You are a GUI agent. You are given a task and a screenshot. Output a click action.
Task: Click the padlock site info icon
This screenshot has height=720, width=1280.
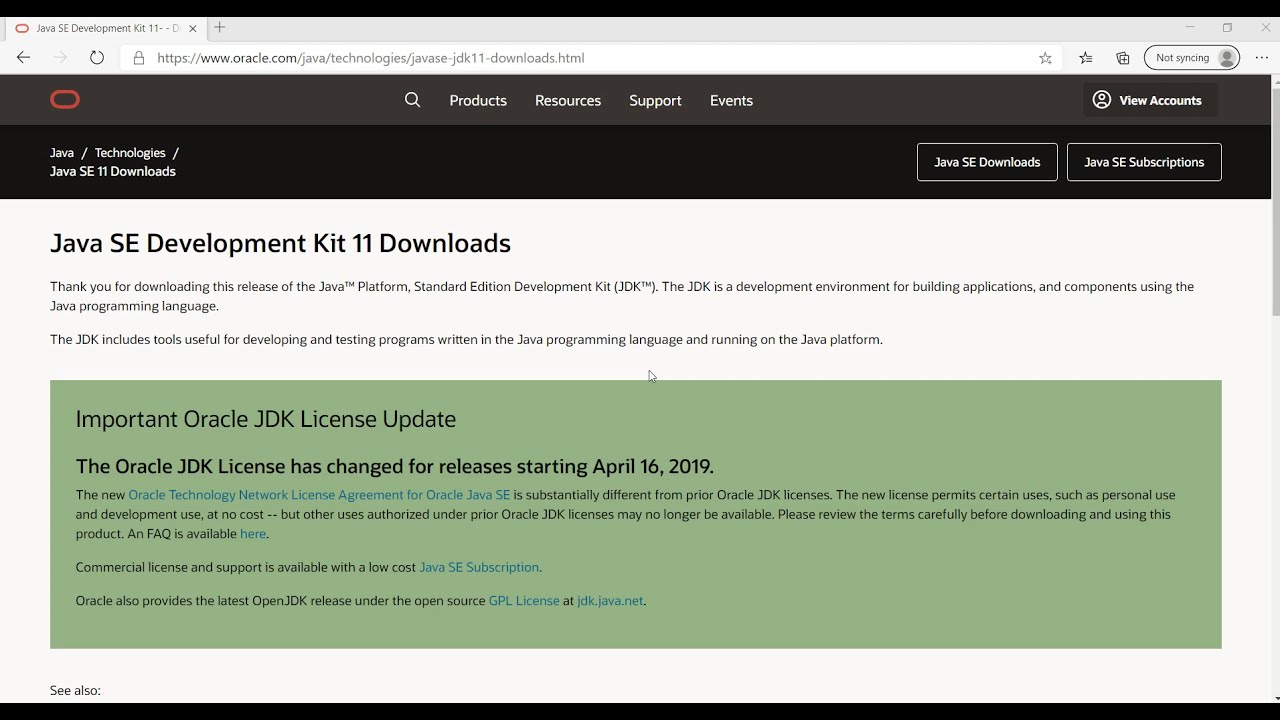coord(139,58)
